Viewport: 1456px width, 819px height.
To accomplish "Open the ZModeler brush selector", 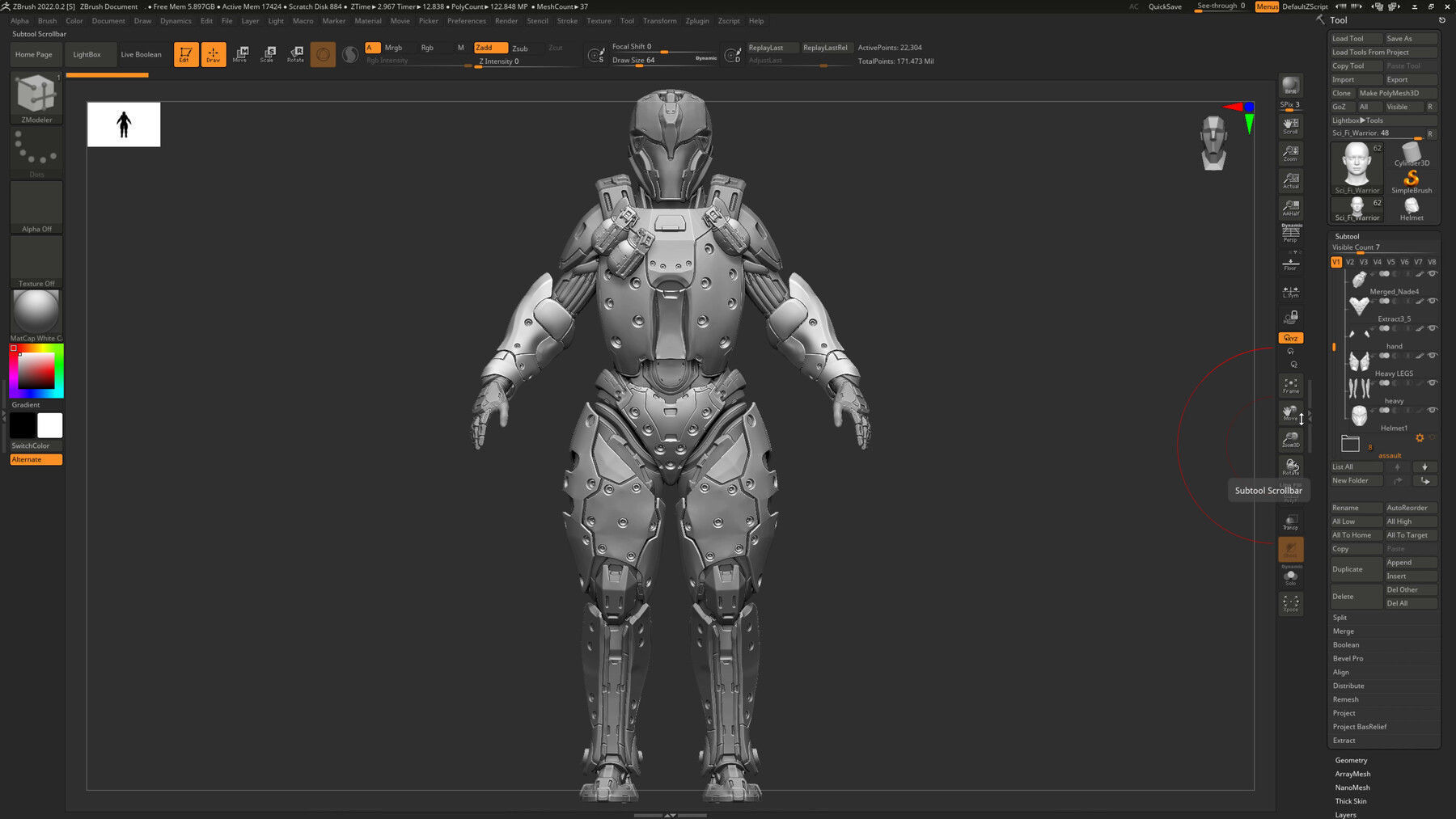I will 36,98.
